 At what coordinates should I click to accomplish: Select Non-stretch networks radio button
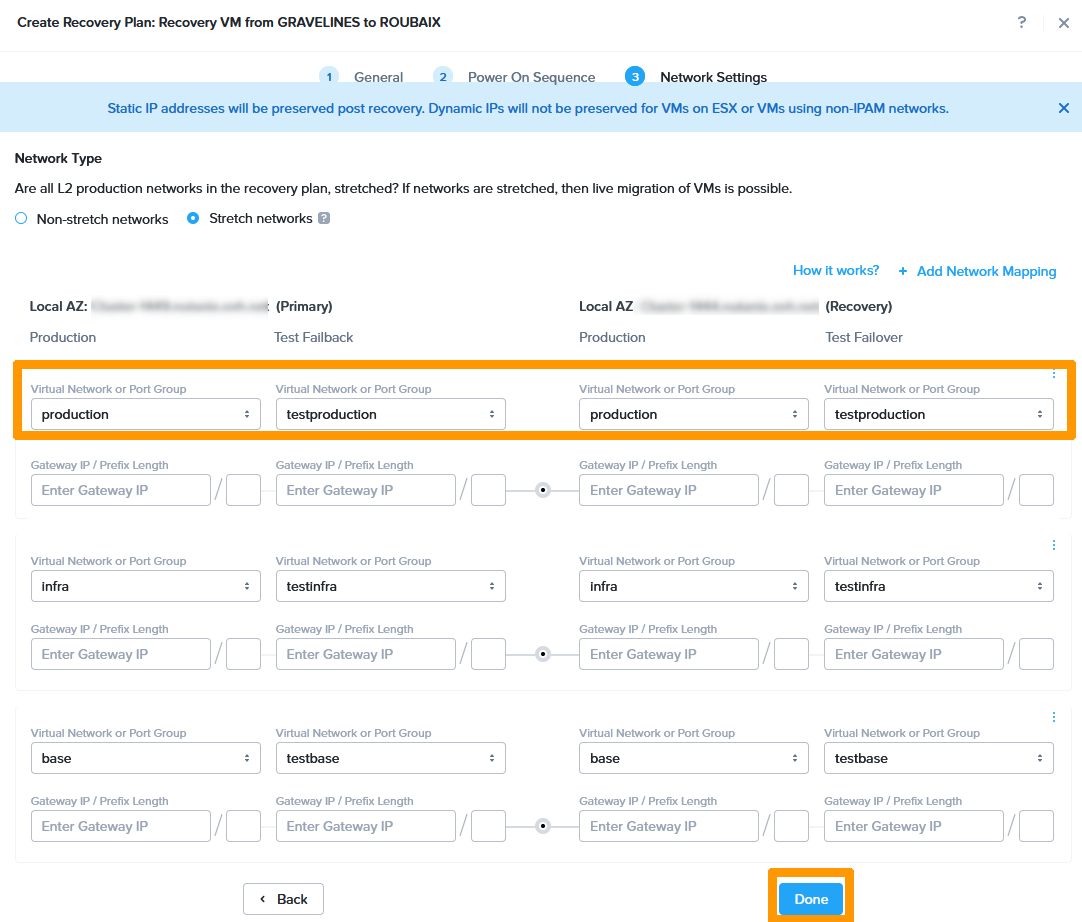21,218
